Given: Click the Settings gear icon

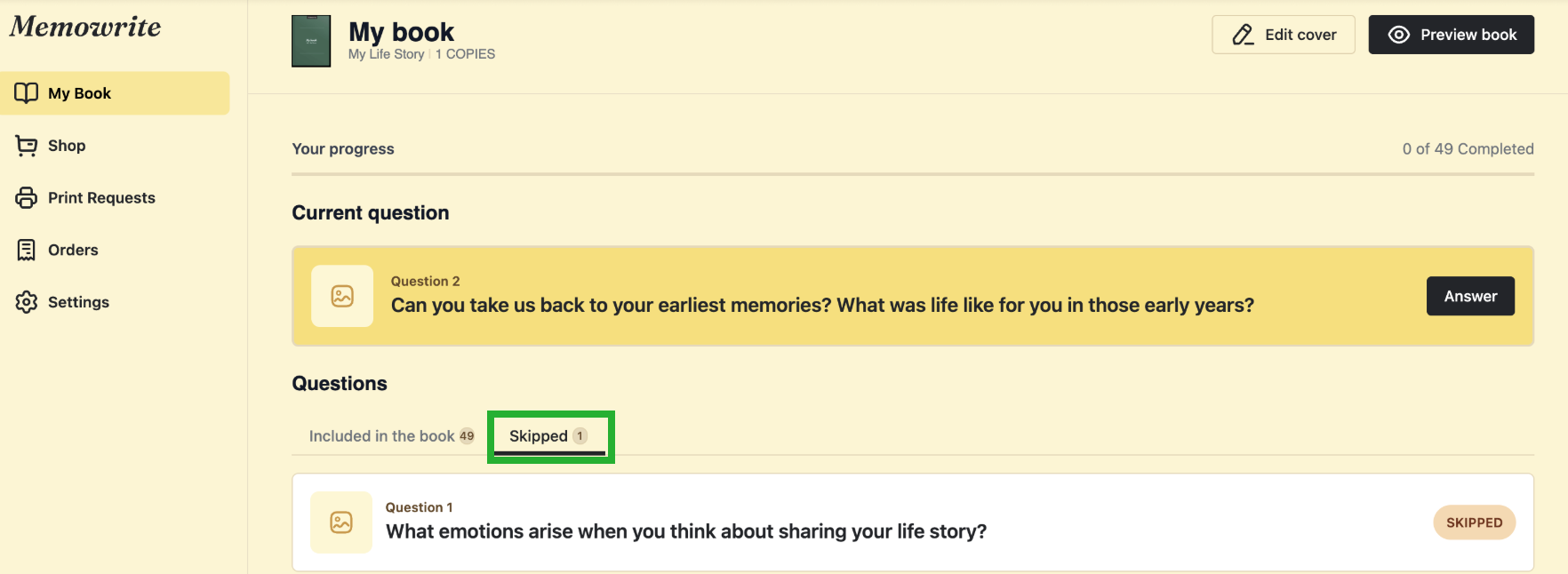Looking at the screenshot, I should (x=27, y=302).
